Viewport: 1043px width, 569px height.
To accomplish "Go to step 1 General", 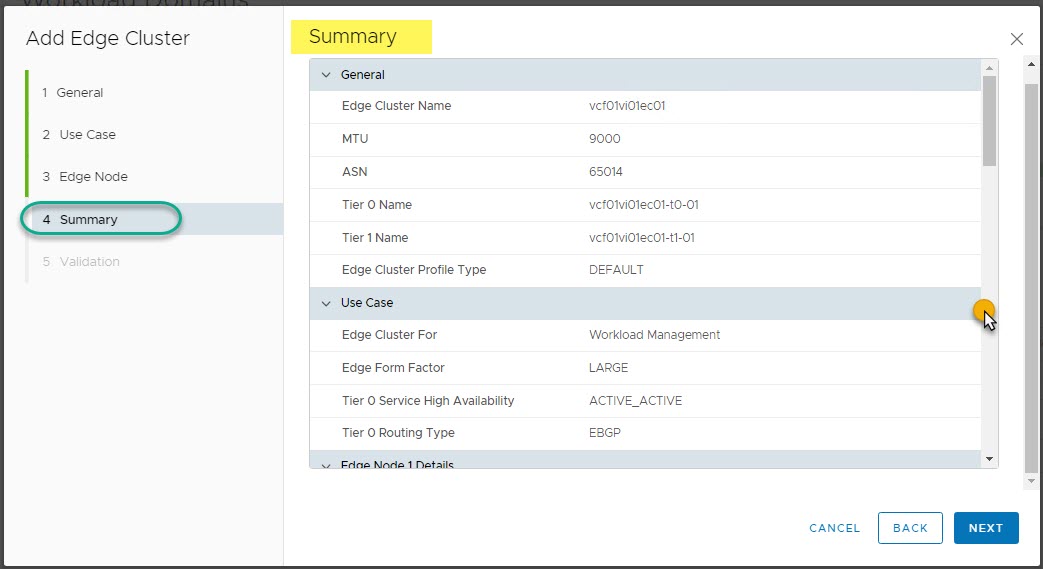I will 80,93.
